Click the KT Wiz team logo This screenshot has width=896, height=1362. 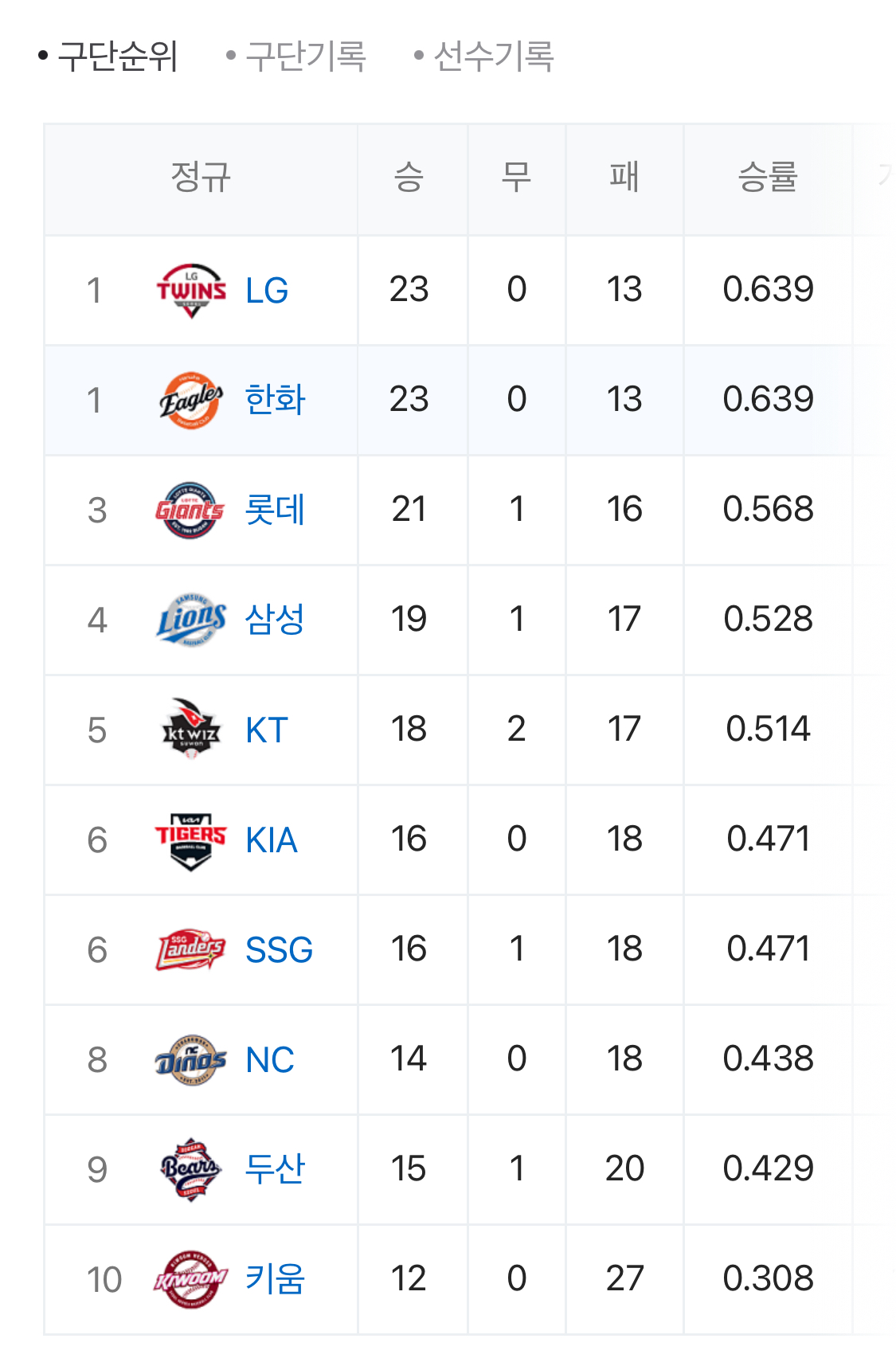tap(191, 730)
